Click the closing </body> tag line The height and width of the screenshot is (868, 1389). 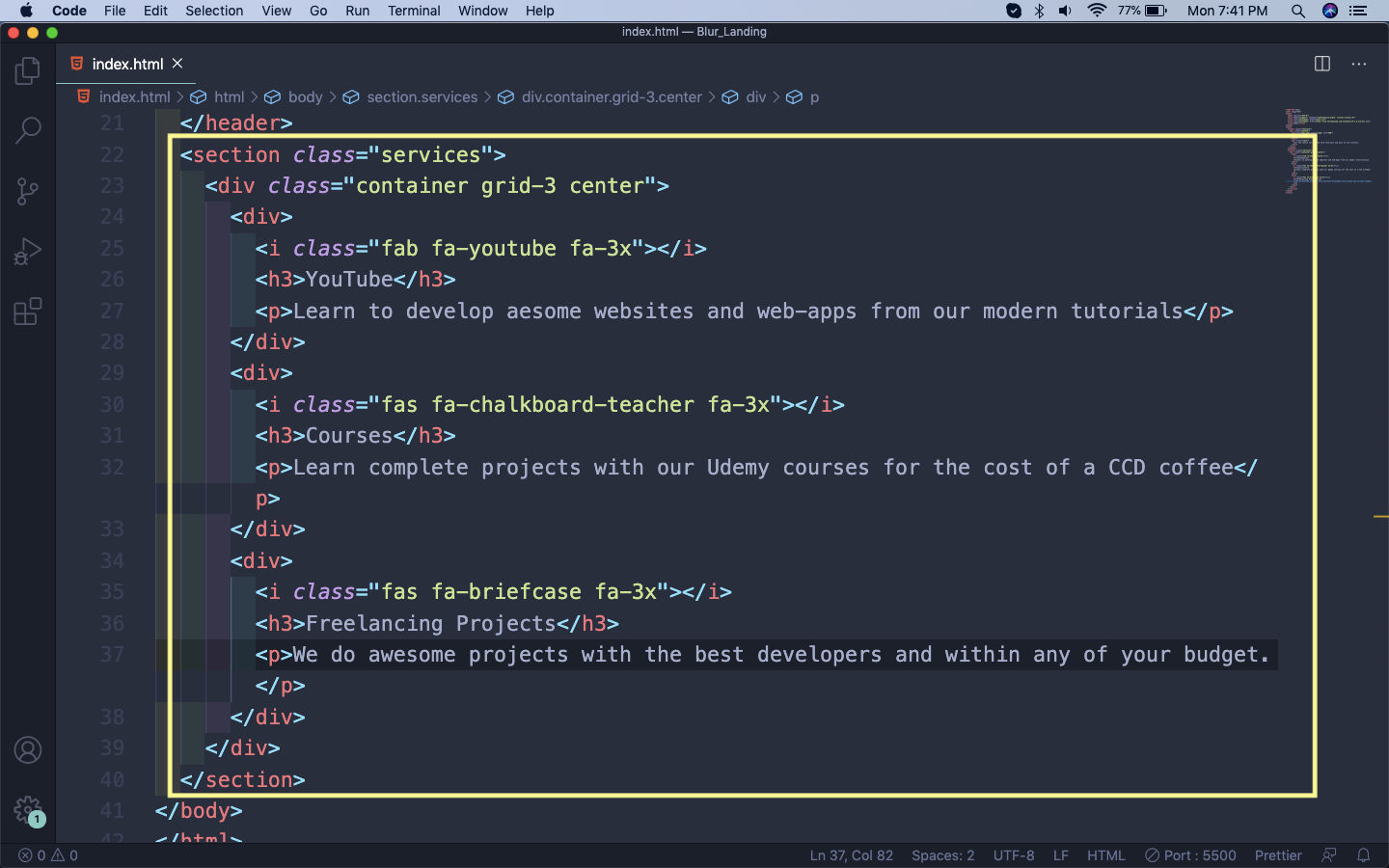click(199, 811)
